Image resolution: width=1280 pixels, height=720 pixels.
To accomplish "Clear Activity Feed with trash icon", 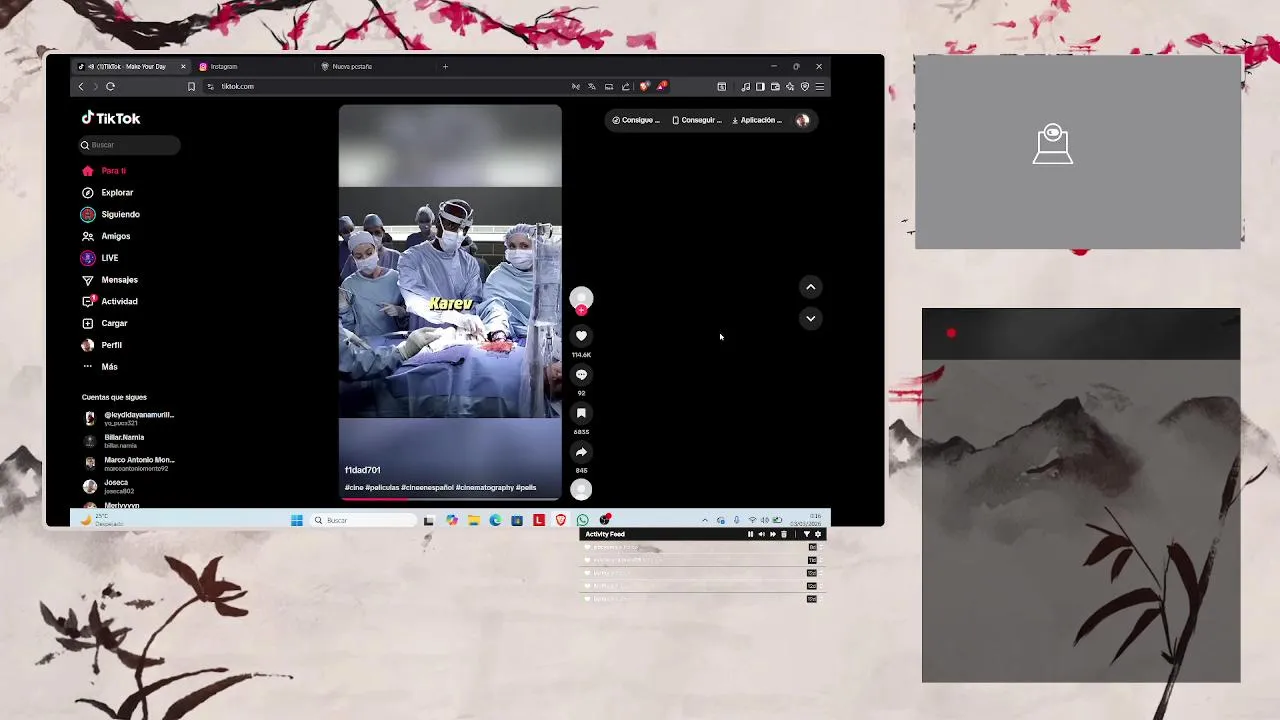I will click(783, 534).
